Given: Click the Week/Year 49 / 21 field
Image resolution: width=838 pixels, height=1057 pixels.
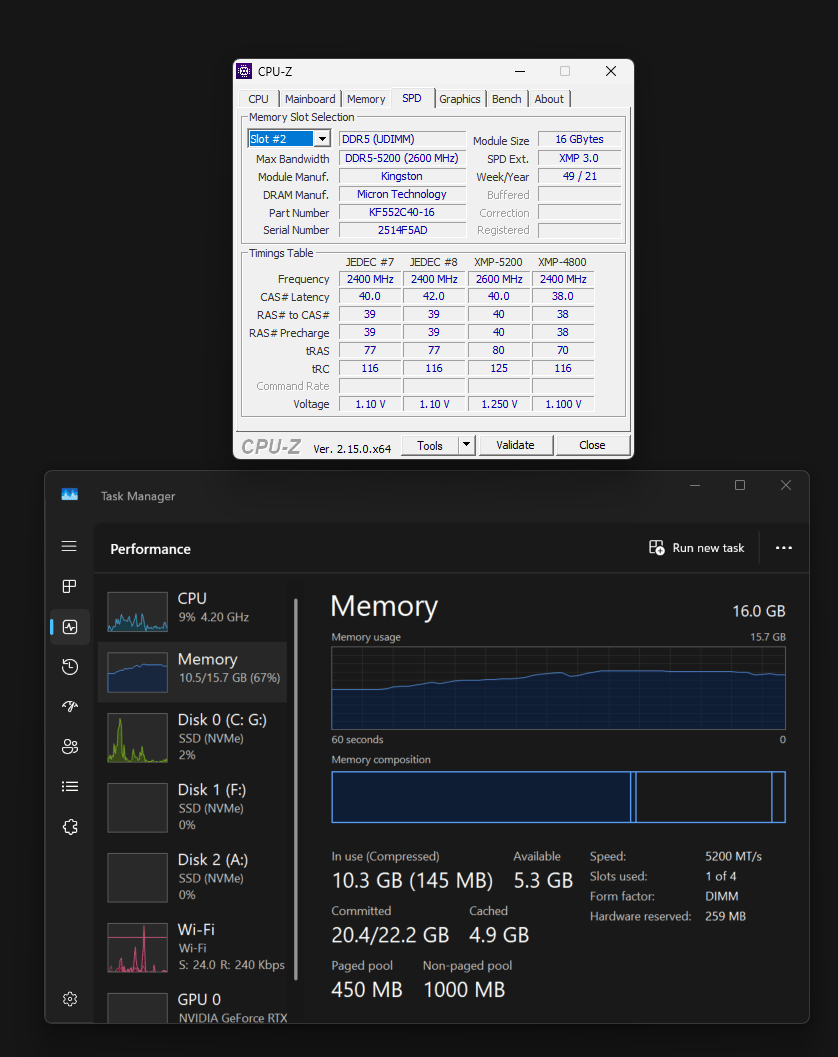Looking at the screenshot, I should pos(579,176).
